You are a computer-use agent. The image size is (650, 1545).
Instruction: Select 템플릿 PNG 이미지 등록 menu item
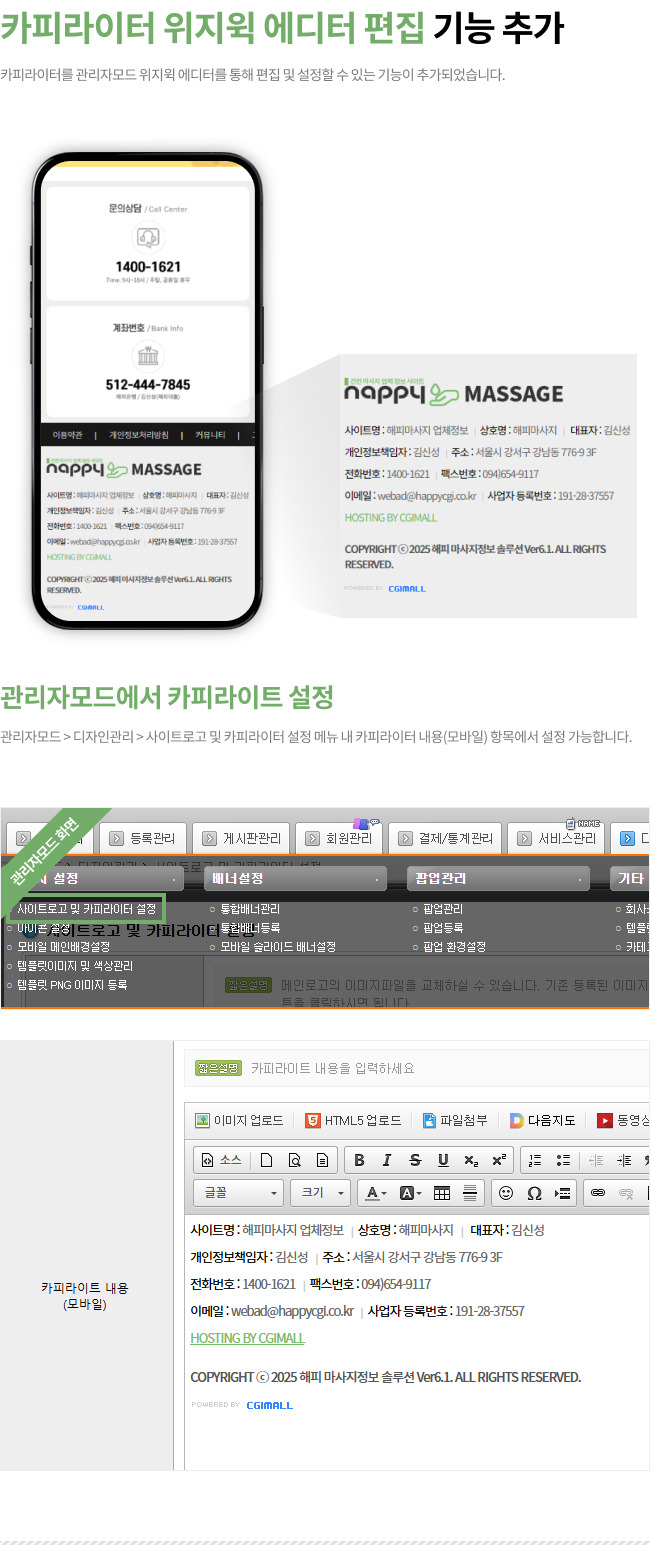tap(72, 985)
